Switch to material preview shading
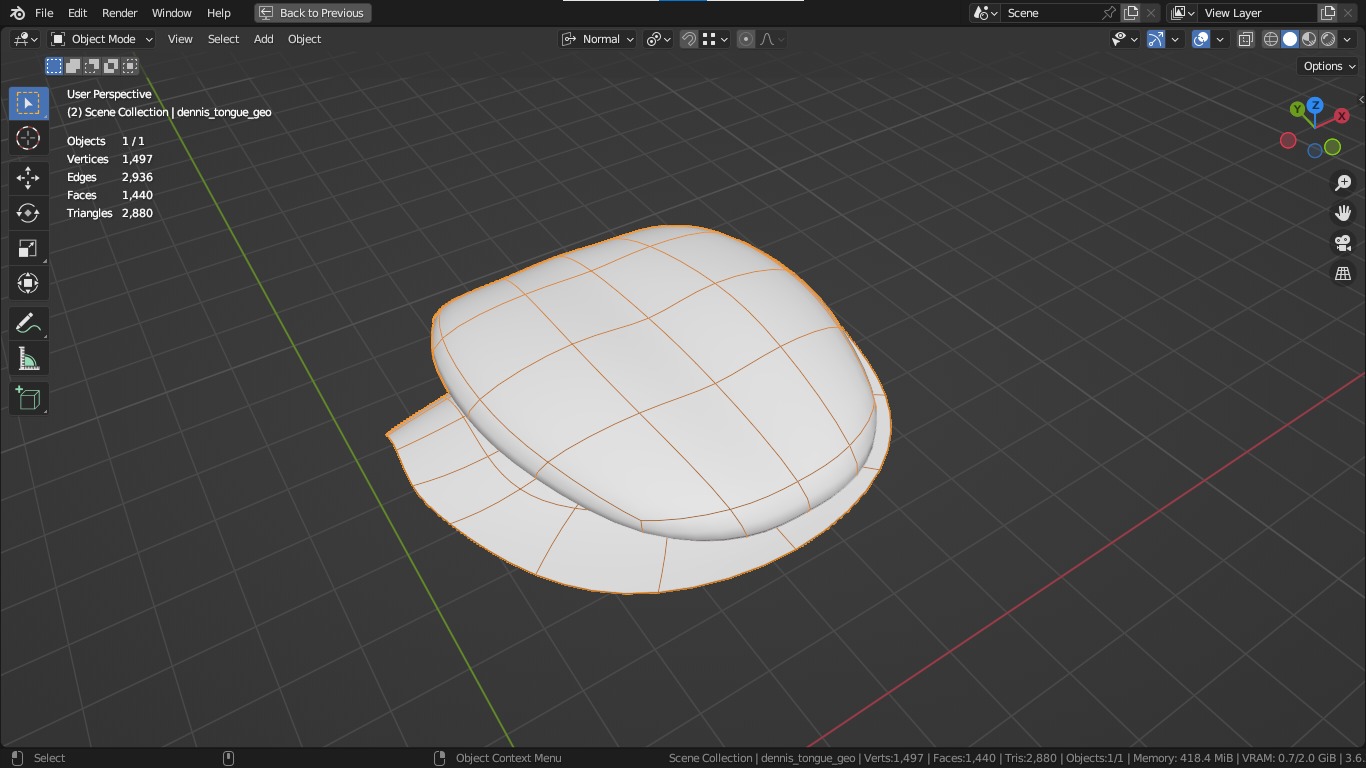The height and width of the screenshot is (768, 1366). tap(1309, 39)
